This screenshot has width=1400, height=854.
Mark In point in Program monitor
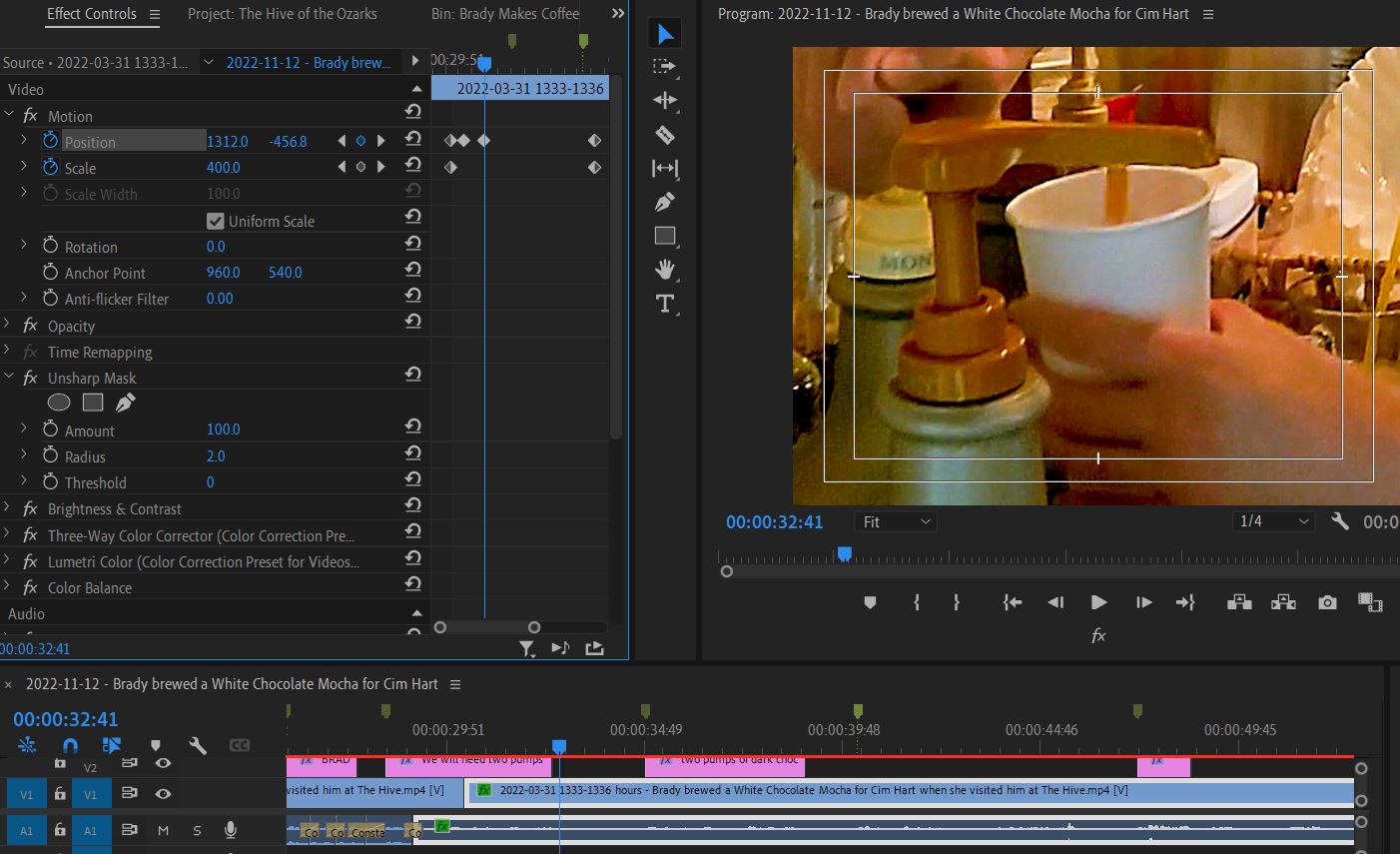(x=916, y=602)
